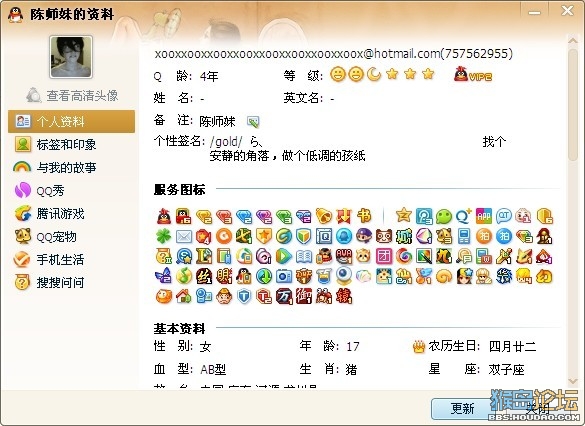Click the profile avatar photo
Image resolution: width=585 pixels, height=426 pixels.
click(71, 57)
